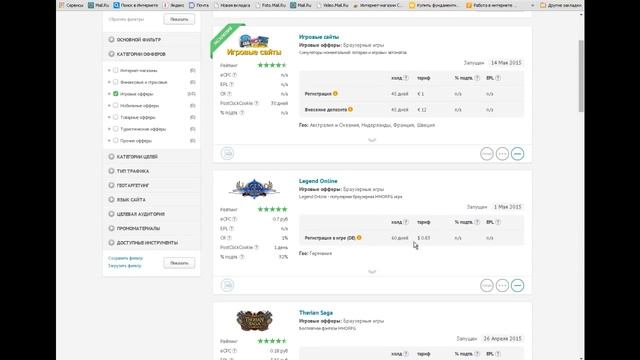Click the Игровые сайты offer logo
Image resolution: width=640 pixels, height=360 pixels.
coord(254,45)
